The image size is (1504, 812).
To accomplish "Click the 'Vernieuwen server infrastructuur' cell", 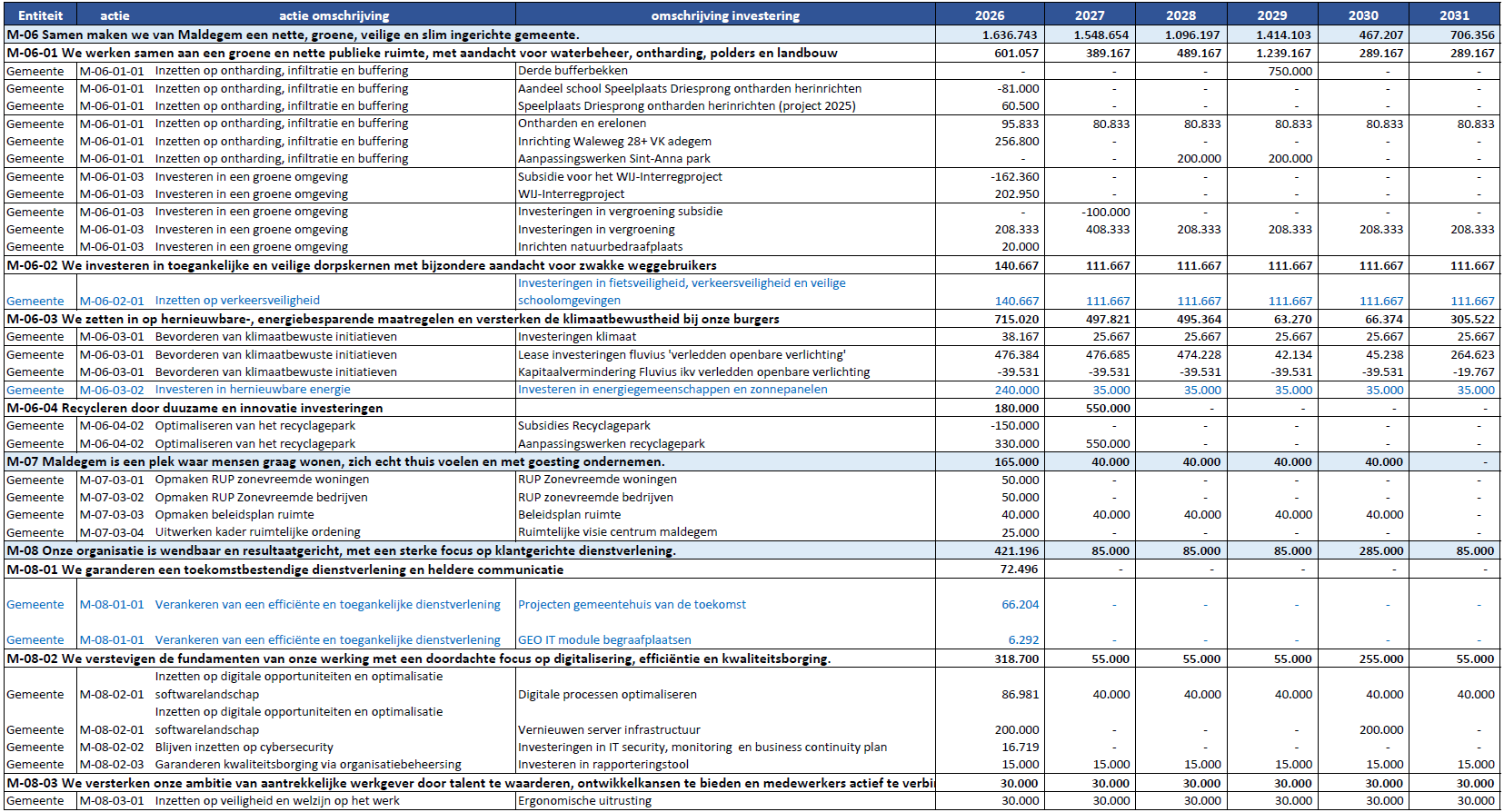I will click(609, 730).
